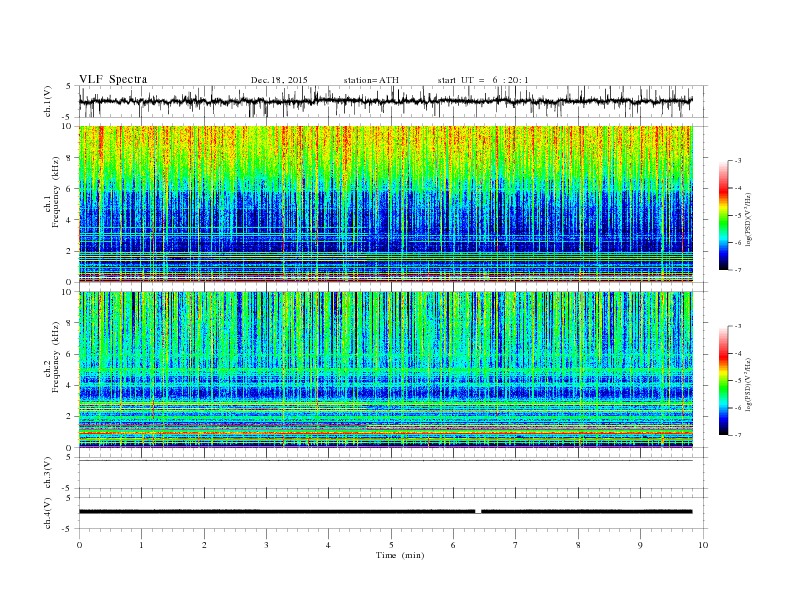Screen dimensions: 792x612
Task: Click the time axis tick label '10'
Action: coord(703,545)
